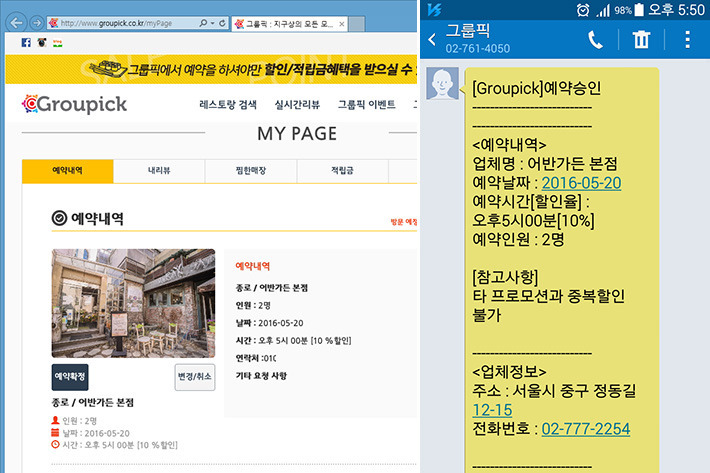710x473 pixels.
Task: Click the person icon beside 인원 : 2명
Action: point(55,420)
